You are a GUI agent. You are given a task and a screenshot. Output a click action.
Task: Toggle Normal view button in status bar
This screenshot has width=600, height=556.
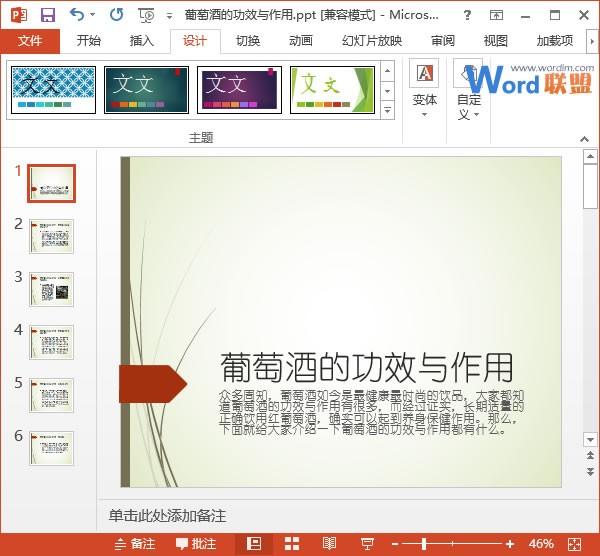254,544
